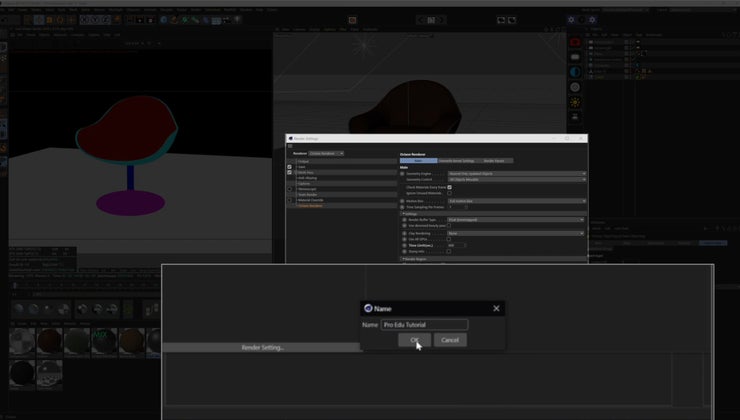Select Octane Renderer in the settings list
740x420 pixels.
[x=310, y=206]
